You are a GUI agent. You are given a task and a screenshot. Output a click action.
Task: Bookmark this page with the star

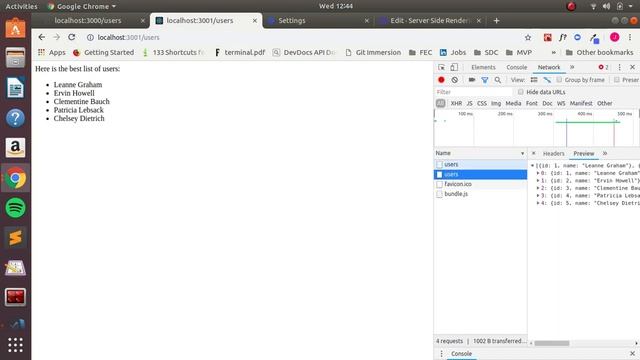tap(528, 38)
